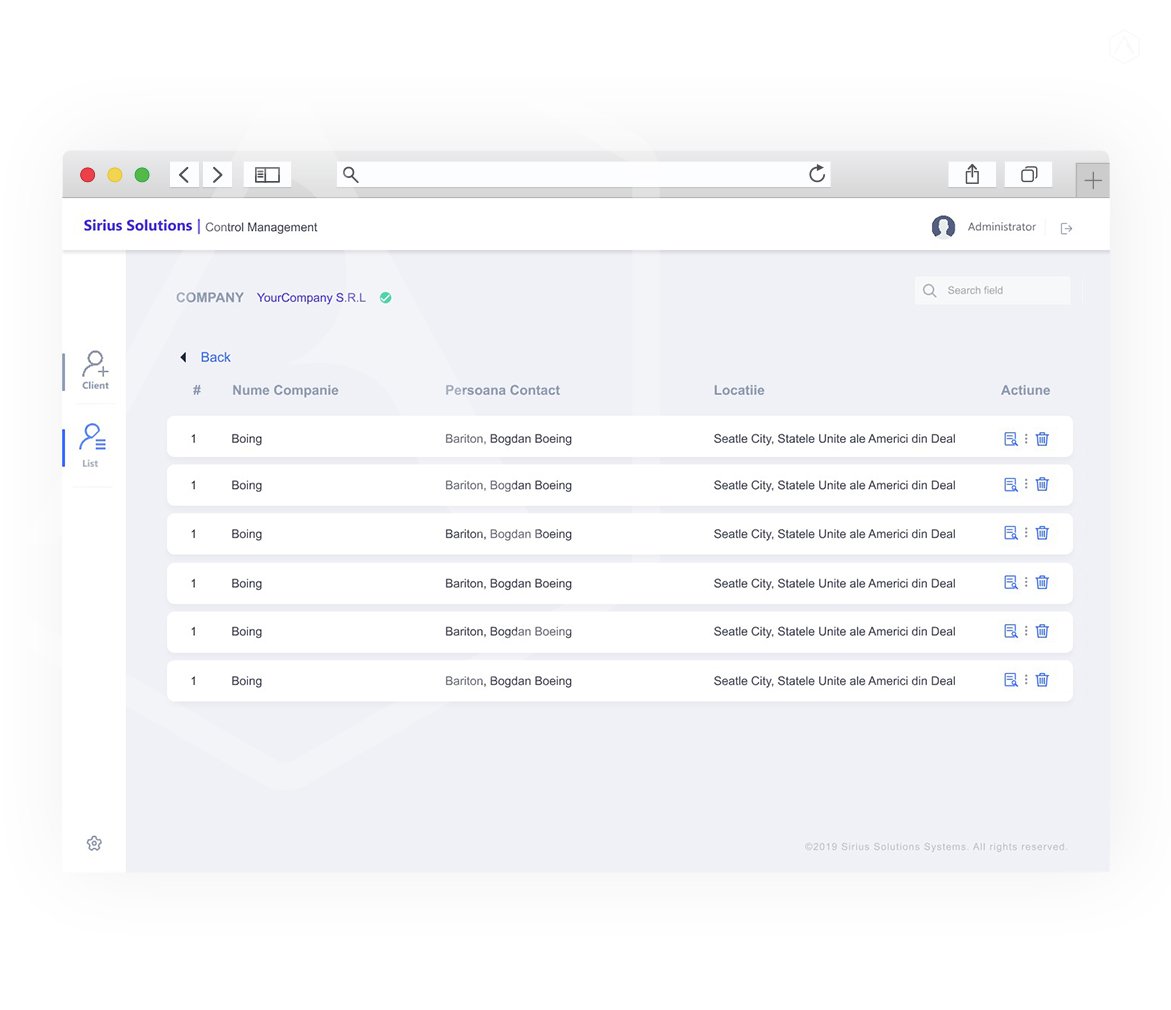
Task: Open settings gear in sidebar
Action: click(94, 843)
